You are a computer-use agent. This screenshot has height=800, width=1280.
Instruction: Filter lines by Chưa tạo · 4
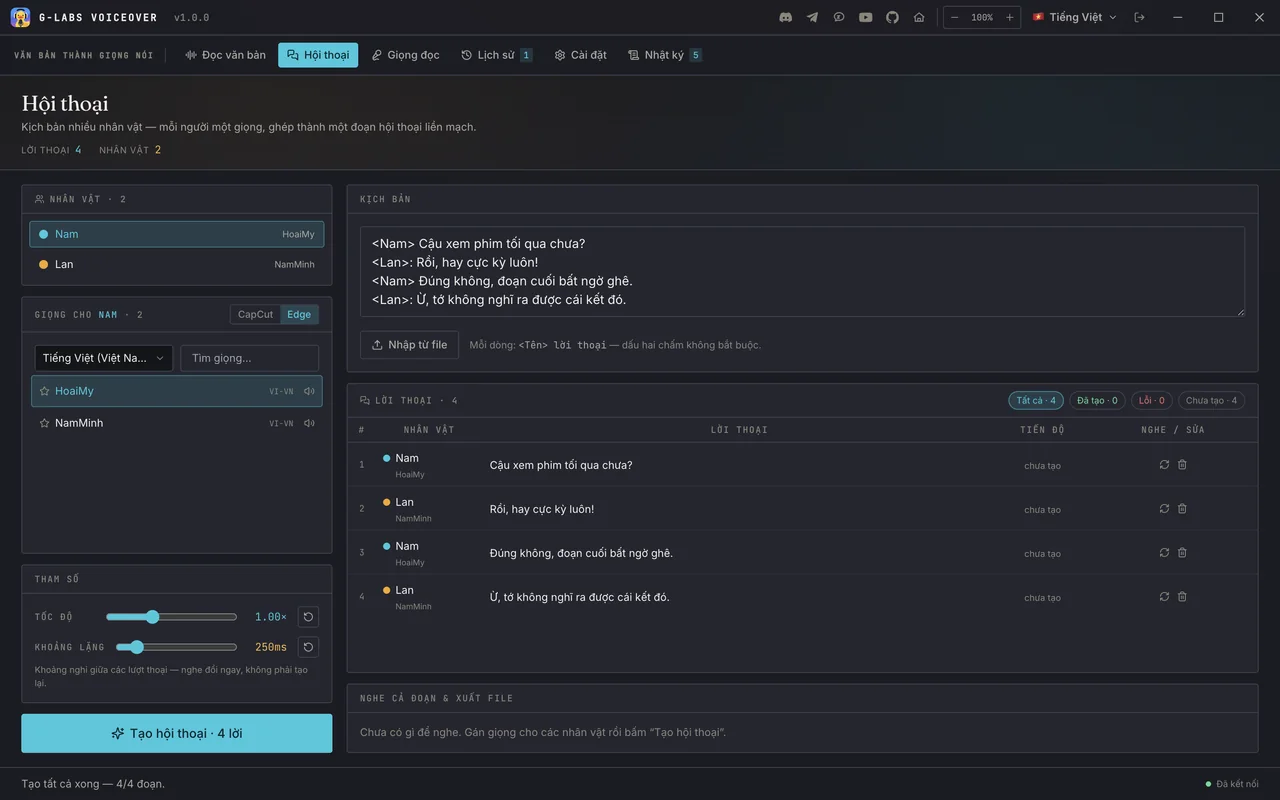(1211, 400)
